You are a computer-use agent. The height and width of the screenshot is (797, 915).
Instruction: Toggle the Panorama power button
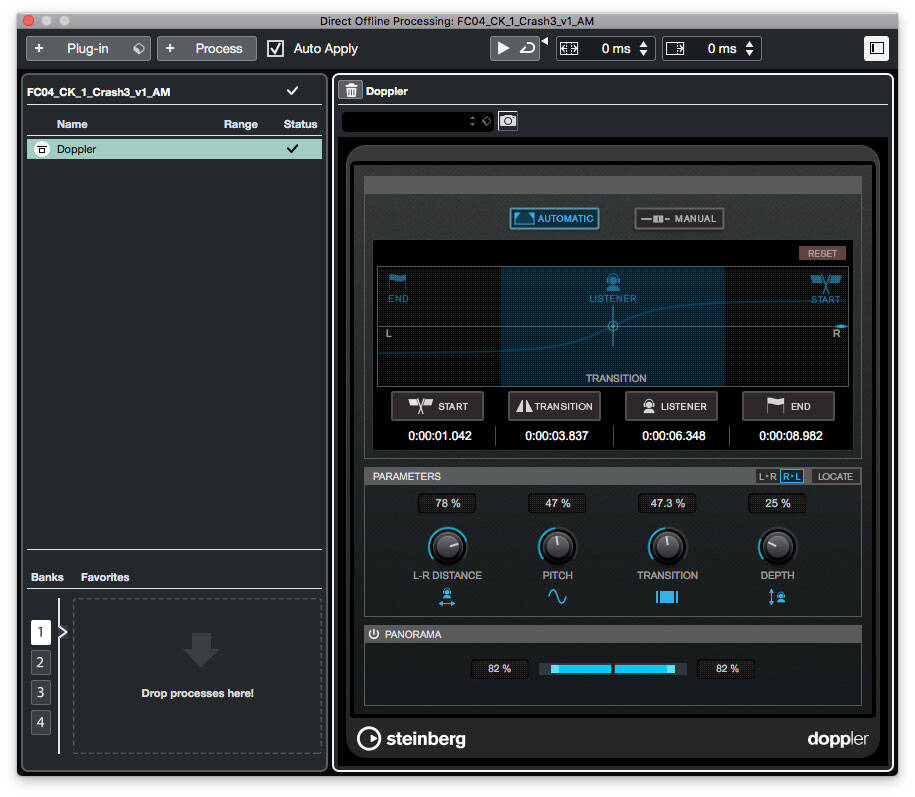click(374, 634)
